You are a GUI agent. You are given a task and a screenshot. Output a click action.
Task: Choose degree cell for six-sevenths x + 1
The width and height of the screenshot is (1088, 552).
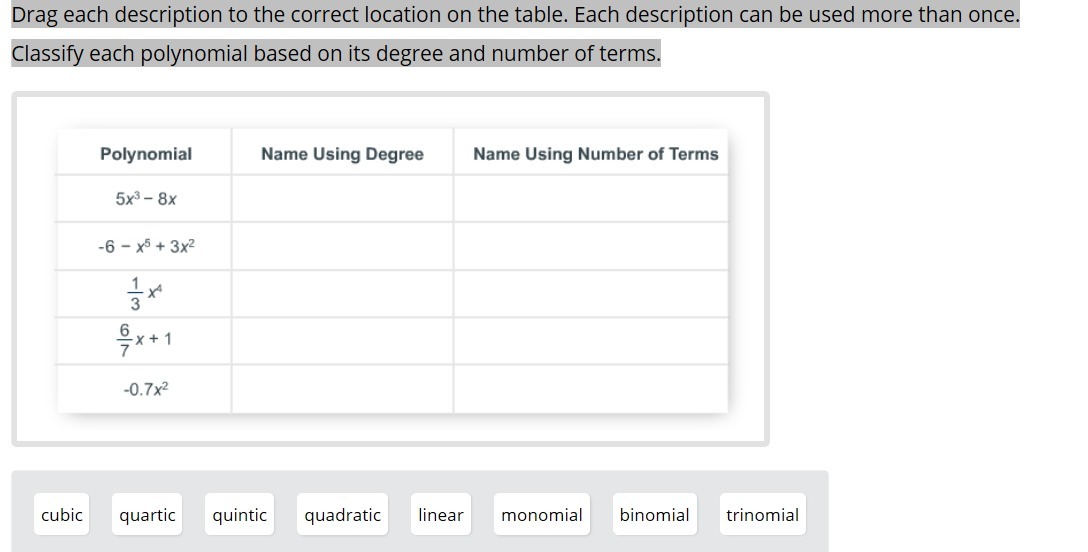click(x=342, y=341)
